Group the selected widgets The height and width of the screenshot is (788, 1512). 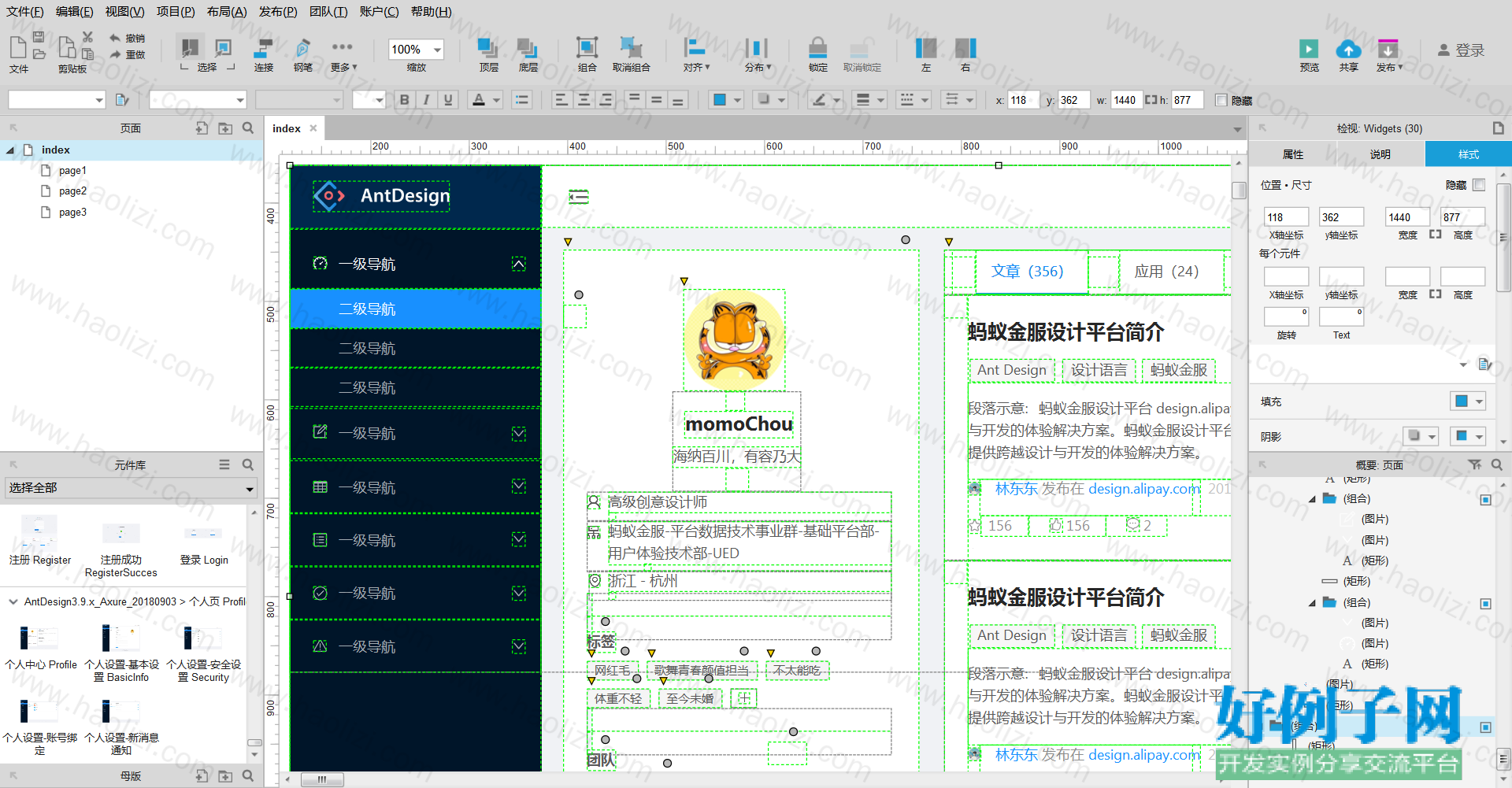[587, 54]
